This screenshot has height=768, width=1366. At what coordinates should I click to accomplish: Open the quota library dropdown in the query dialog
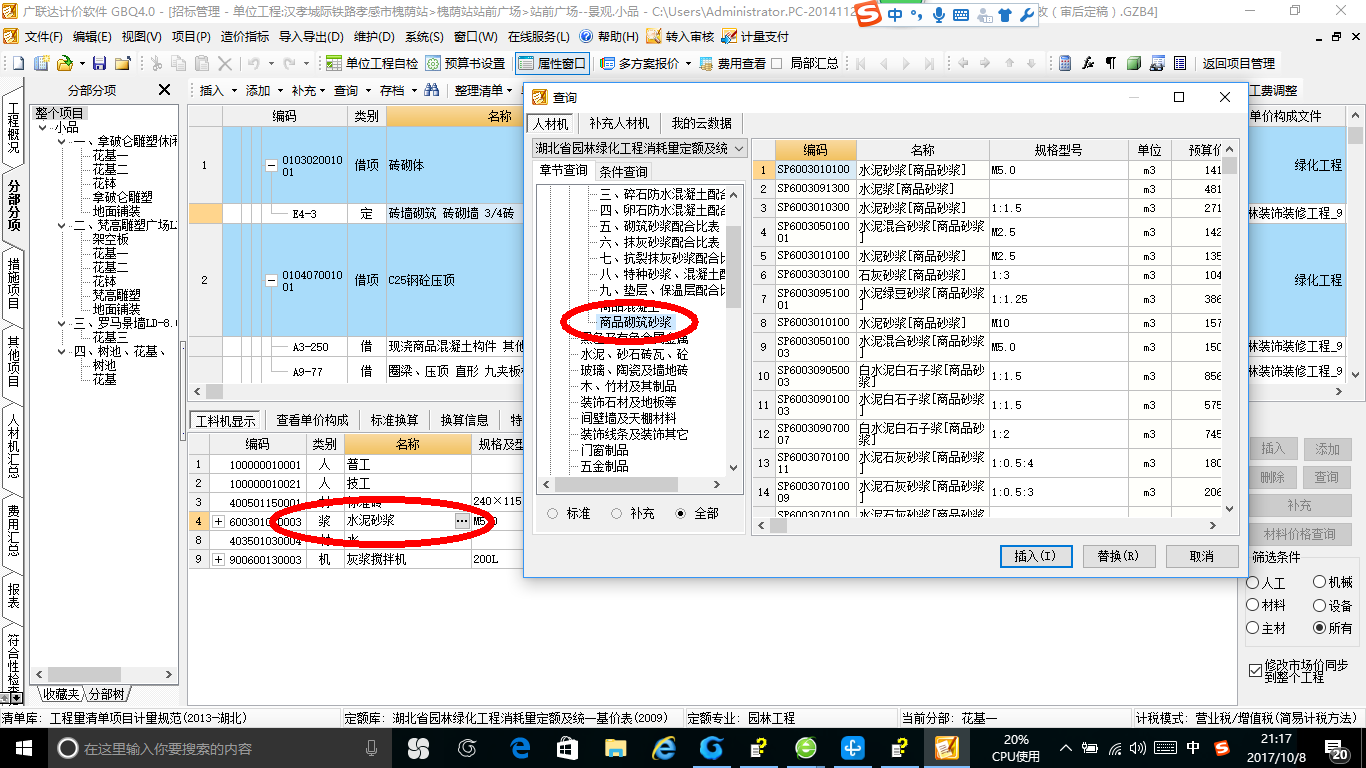[x=739, y=148]
